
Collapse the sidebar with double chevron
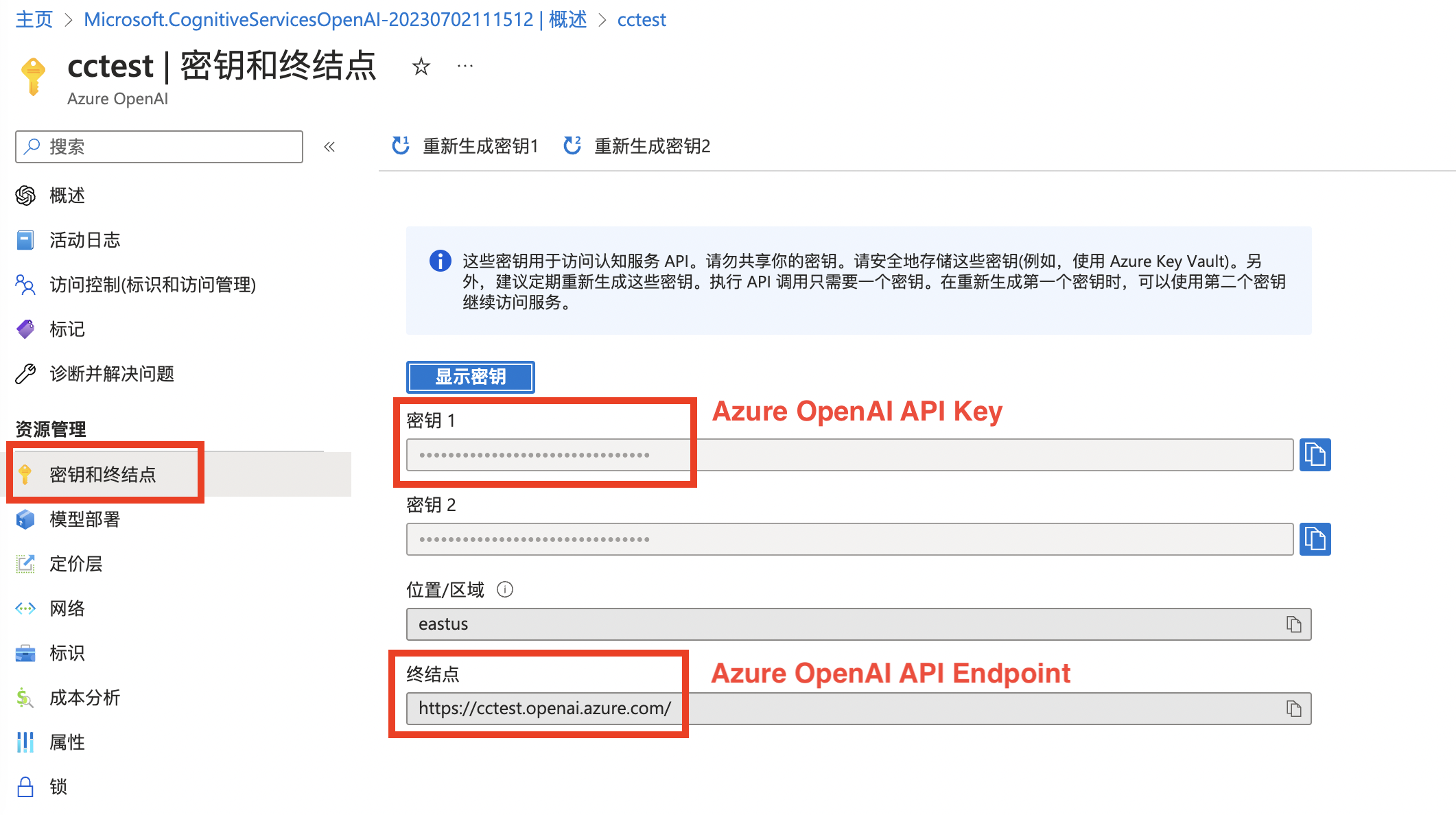pyautogui.click(x=329, y=147)
